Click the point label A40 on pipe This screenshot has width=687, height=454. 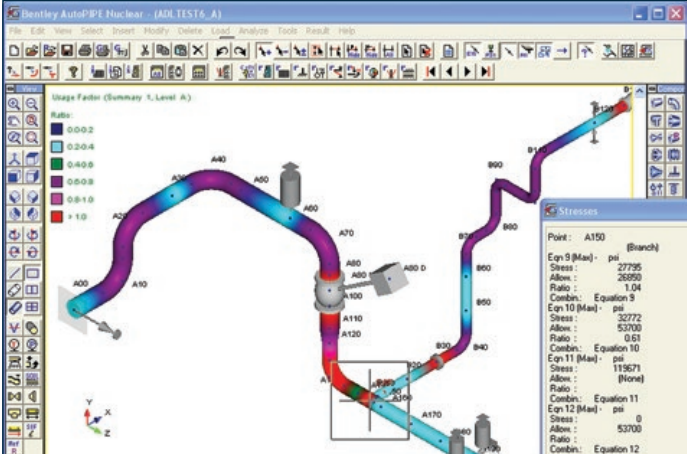[218, 159]
